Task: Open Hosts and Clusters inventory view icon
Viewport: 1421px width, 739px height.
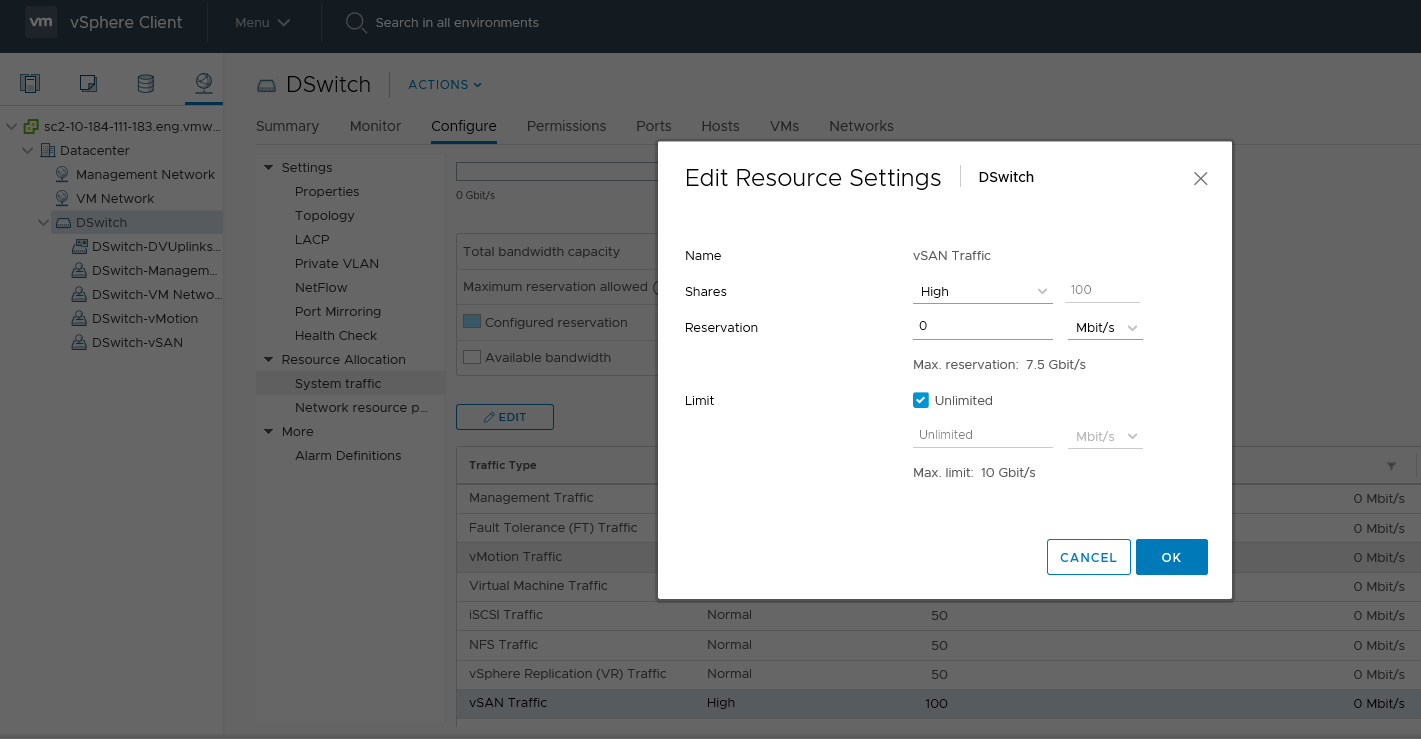Action: point(30,83)
